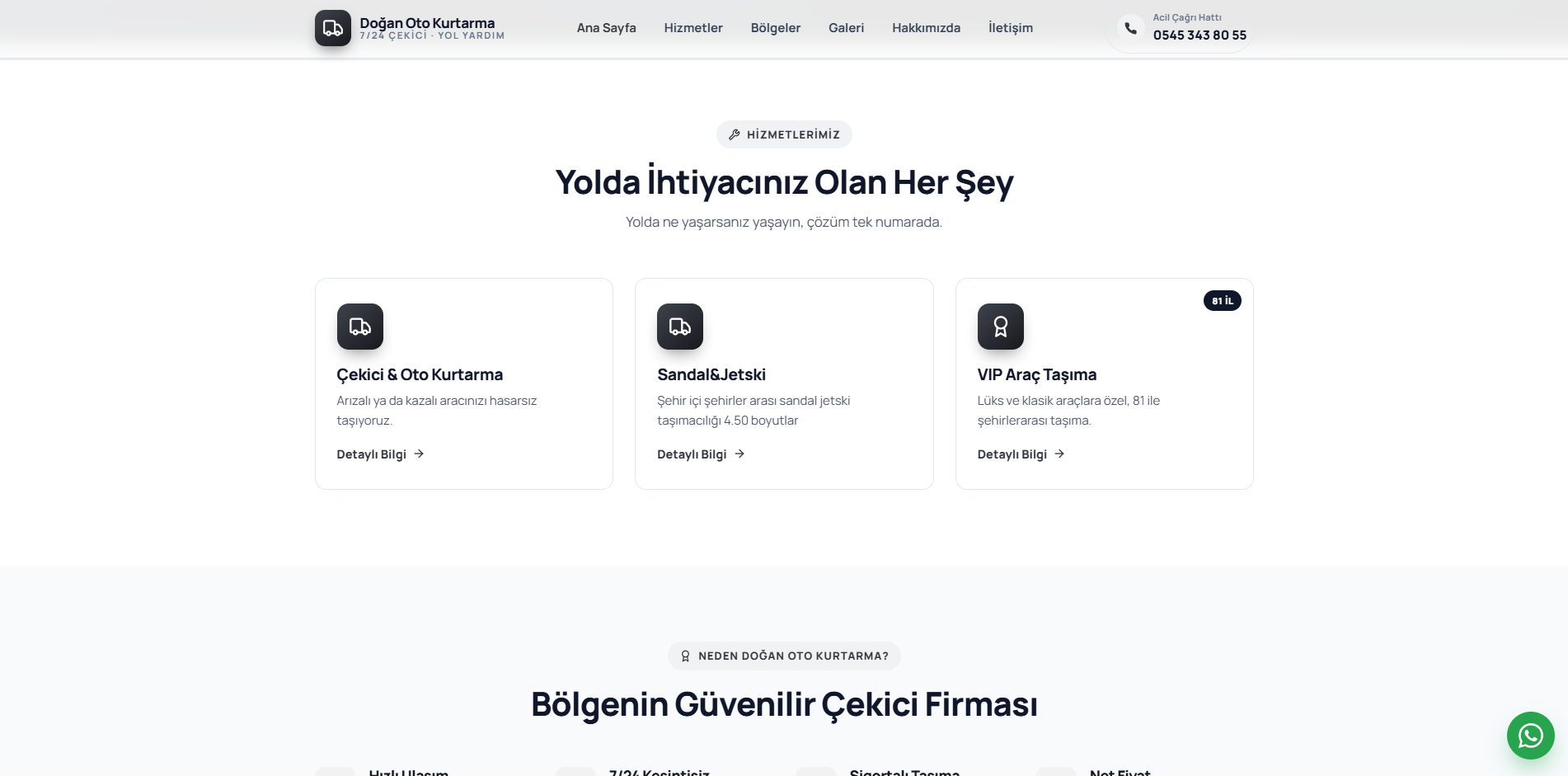The height and width of the screenshot is (776, 1568).
Task: Click the truck icon on Sandal&Jetski card
Action: (x=680, y=327)
